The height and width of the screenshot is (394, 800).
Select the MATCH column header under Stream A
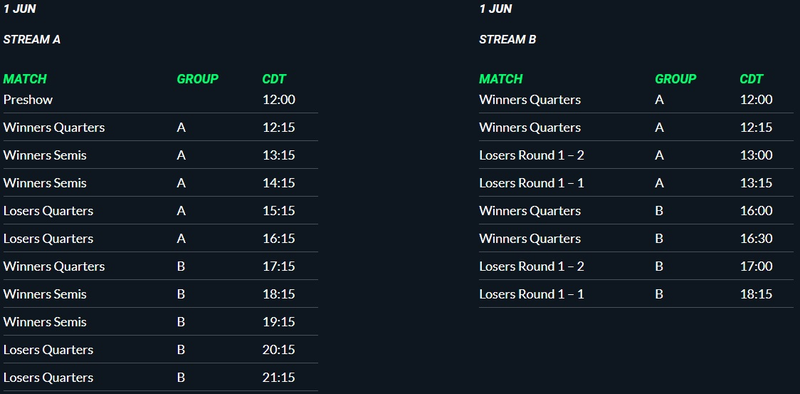point(25,79)
